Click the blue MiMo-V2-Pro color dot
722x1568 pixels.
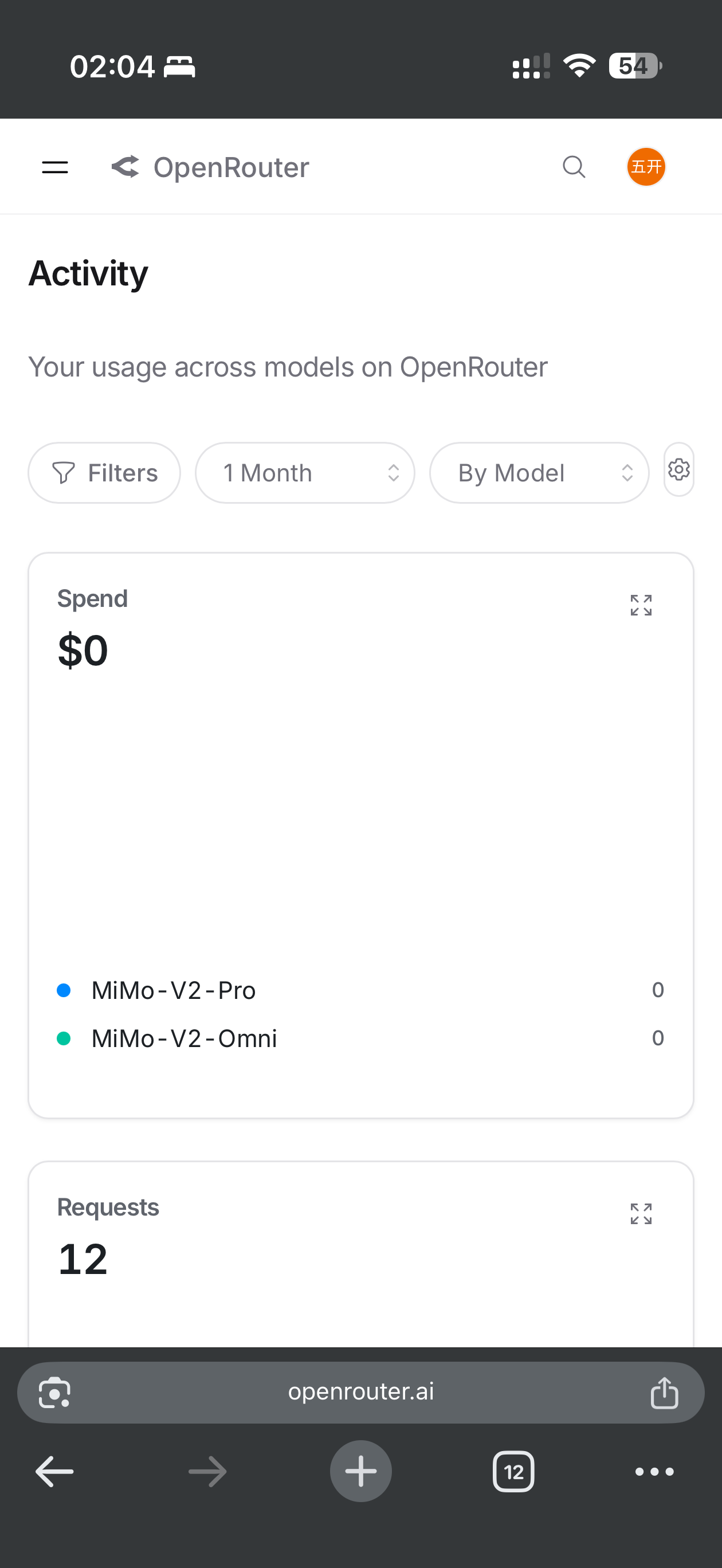[63, 990]
